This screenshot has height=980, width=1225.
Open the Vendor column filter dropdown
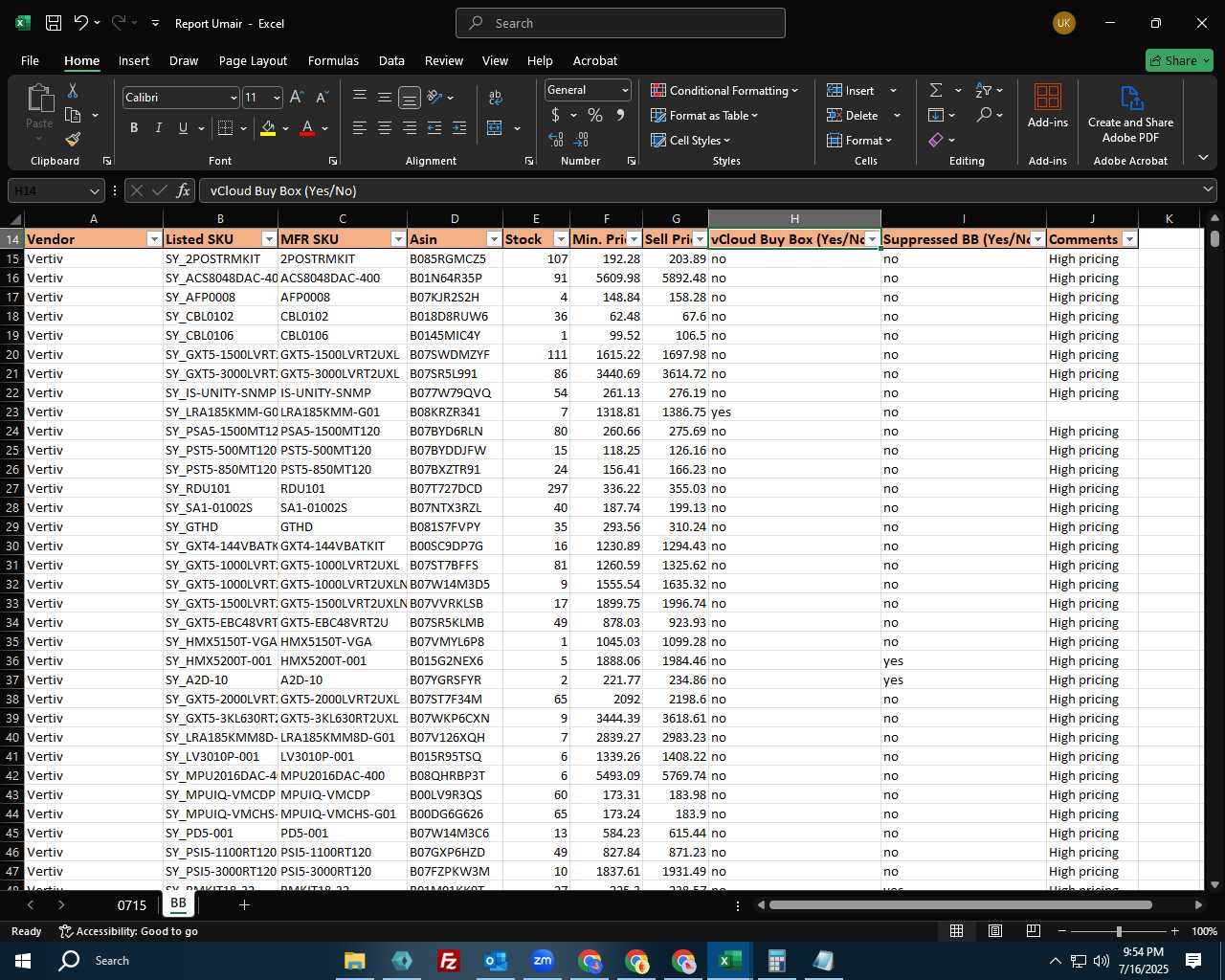click(154, 239)
